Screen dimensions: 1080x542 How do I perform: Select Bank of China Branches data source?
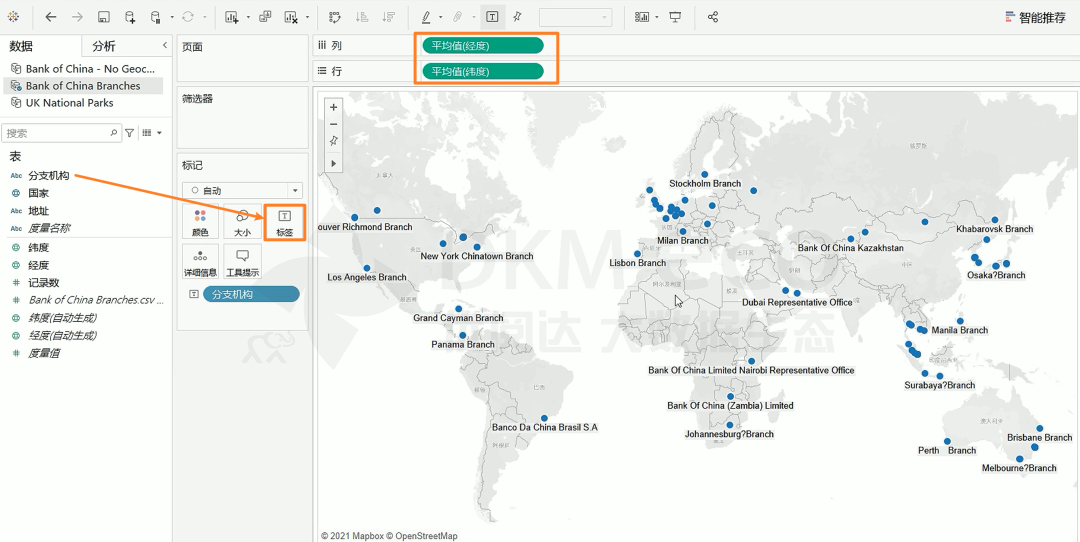[83, 86]
